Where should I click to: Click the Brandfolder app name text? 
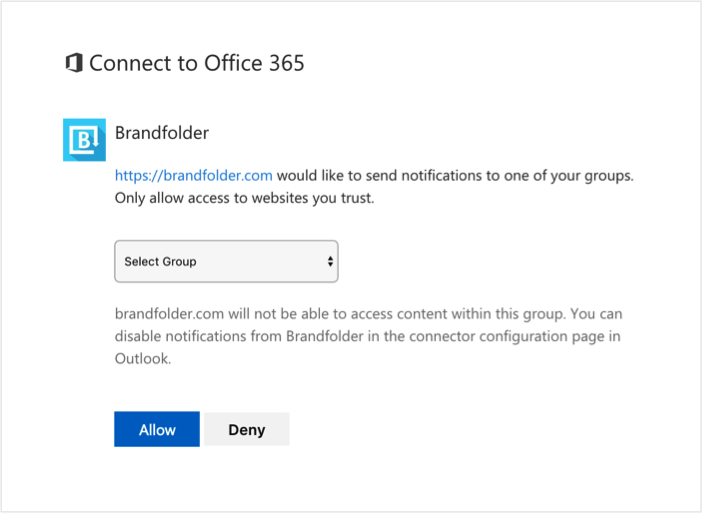162,133
